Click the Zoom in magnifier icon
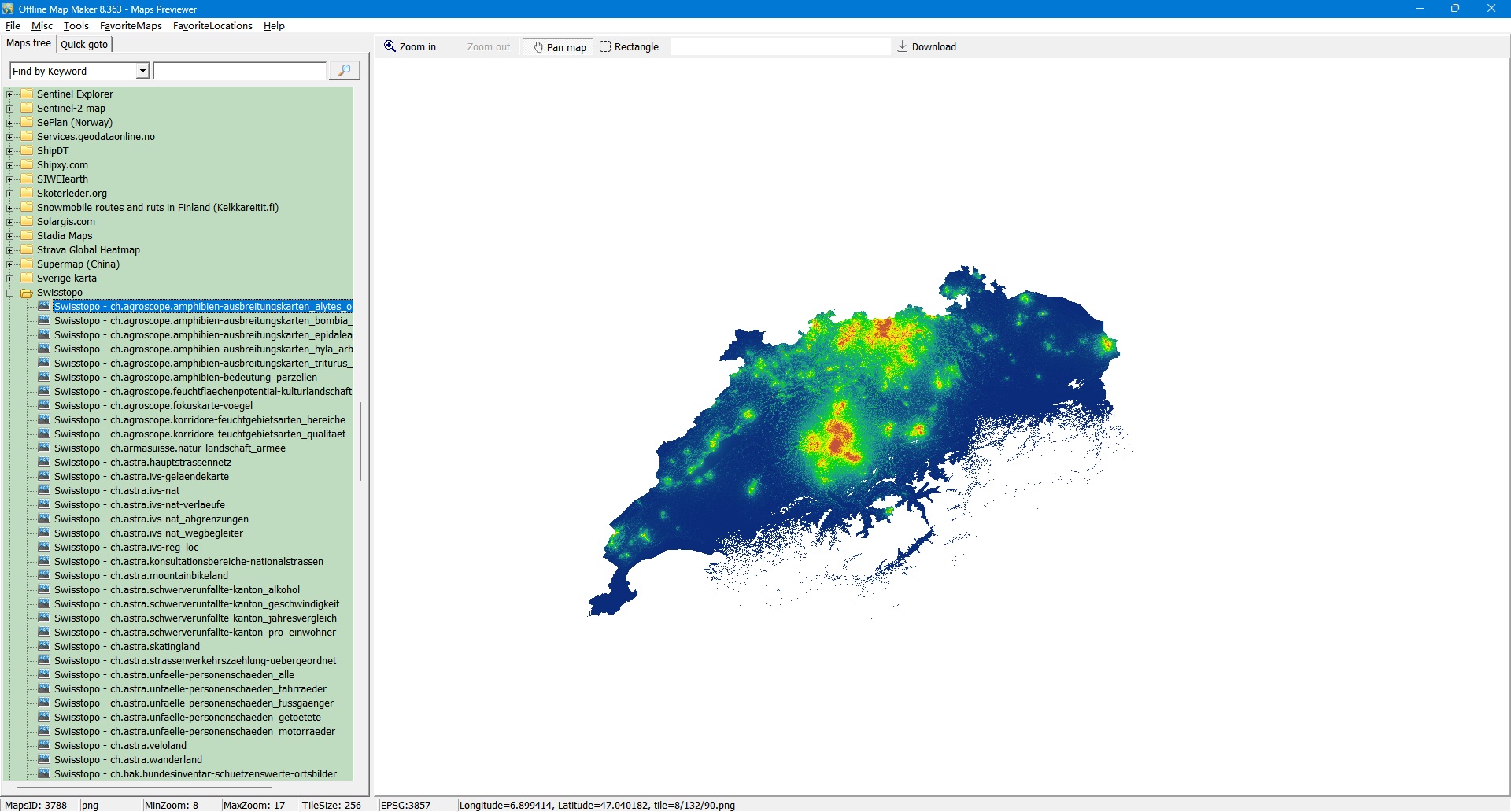The height and width of the screenshot is (812, 1511). click(x=390, y=46)
